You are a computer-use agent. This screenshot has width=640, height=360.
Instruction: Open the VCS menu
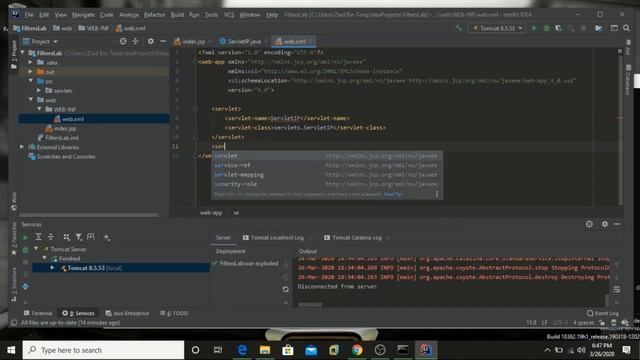pyautogui.click(x=229, y=15)
